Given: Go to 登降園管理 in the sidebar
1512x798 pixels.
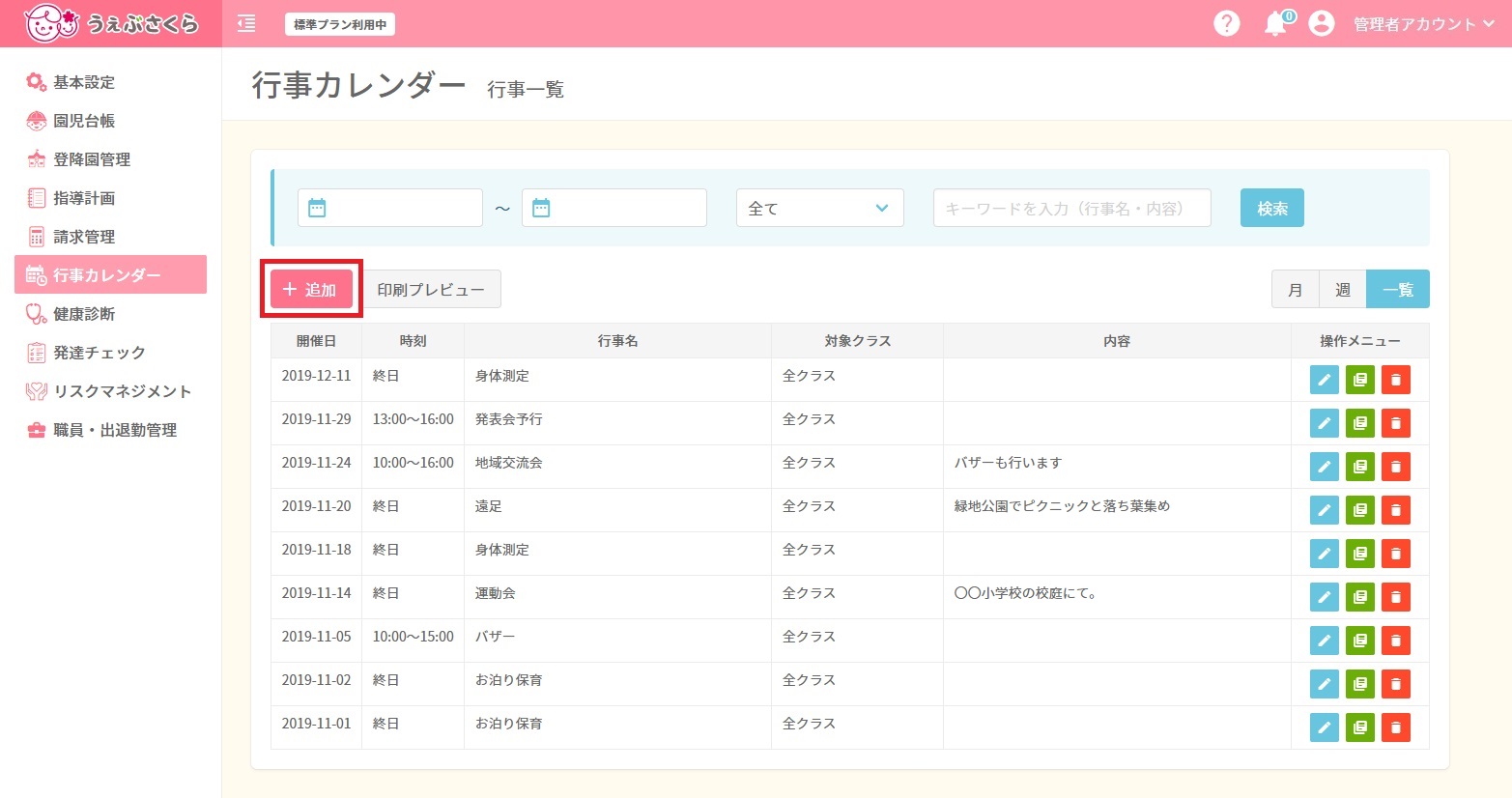Looking at the screenshot, I should coord(110,159).
